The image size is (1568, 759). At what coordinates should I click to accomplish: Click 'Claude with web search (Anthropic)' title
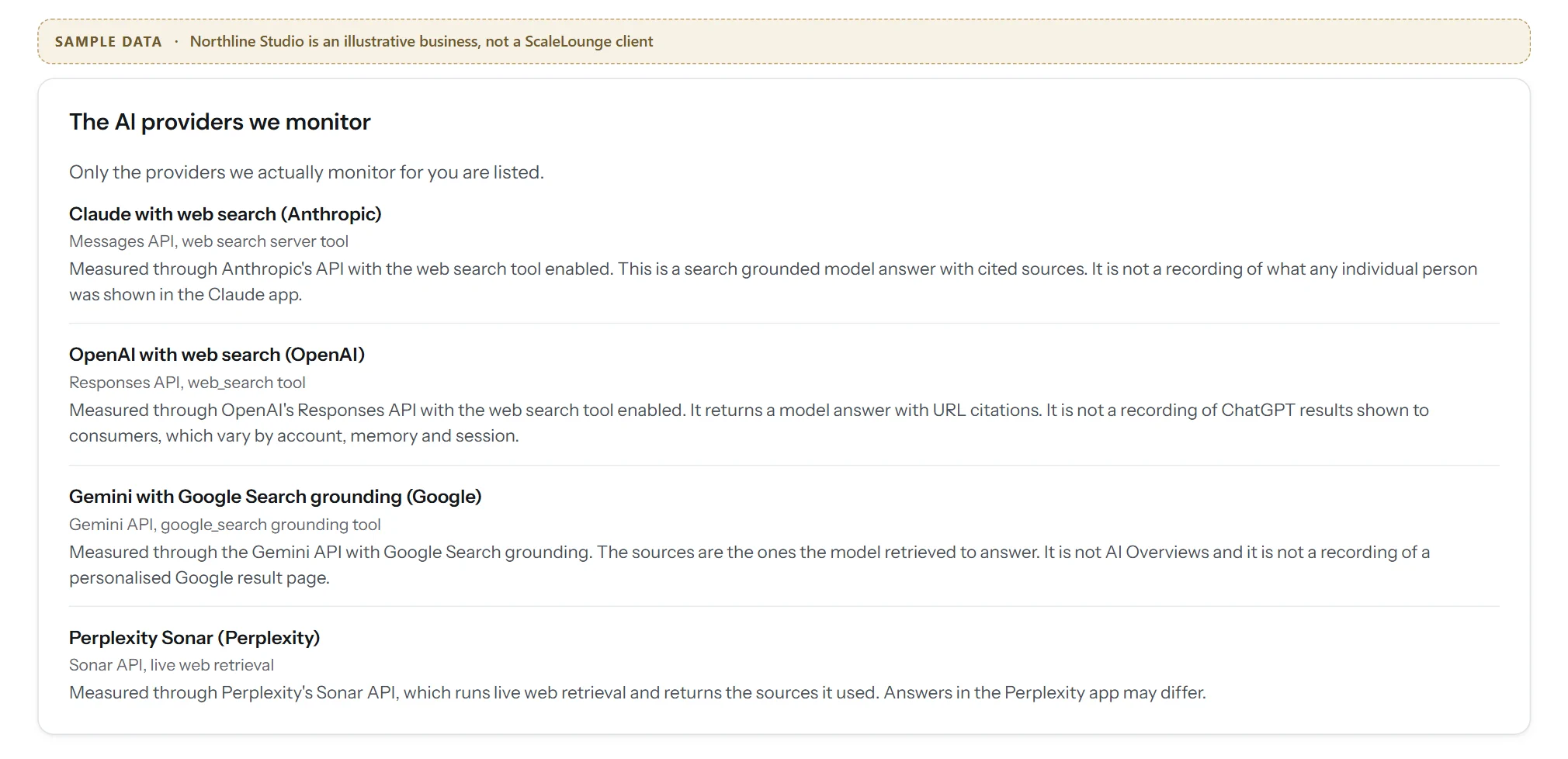(x=225, y=214)
